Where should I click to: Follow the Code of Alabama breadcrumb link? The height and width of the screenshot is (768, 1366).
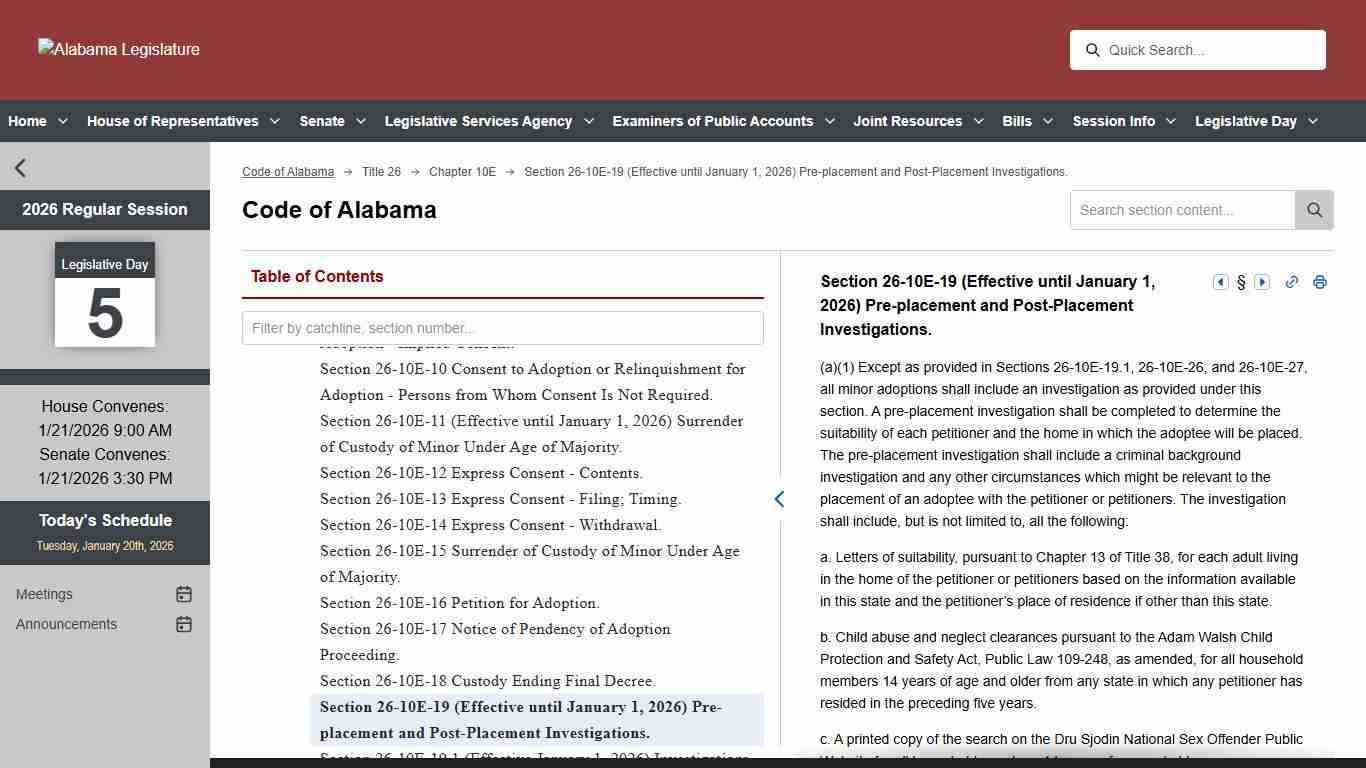click(288, 171)
